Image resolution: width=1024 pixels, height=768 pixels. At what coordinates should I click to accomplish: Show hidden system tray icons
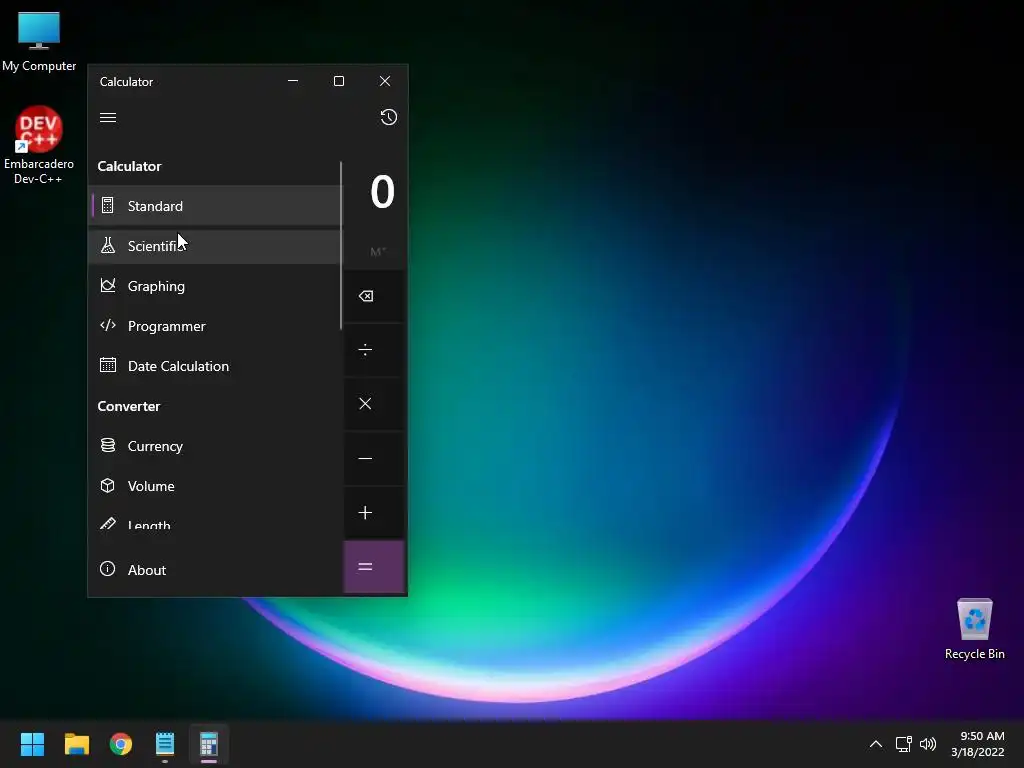click(x=876, y=744)
